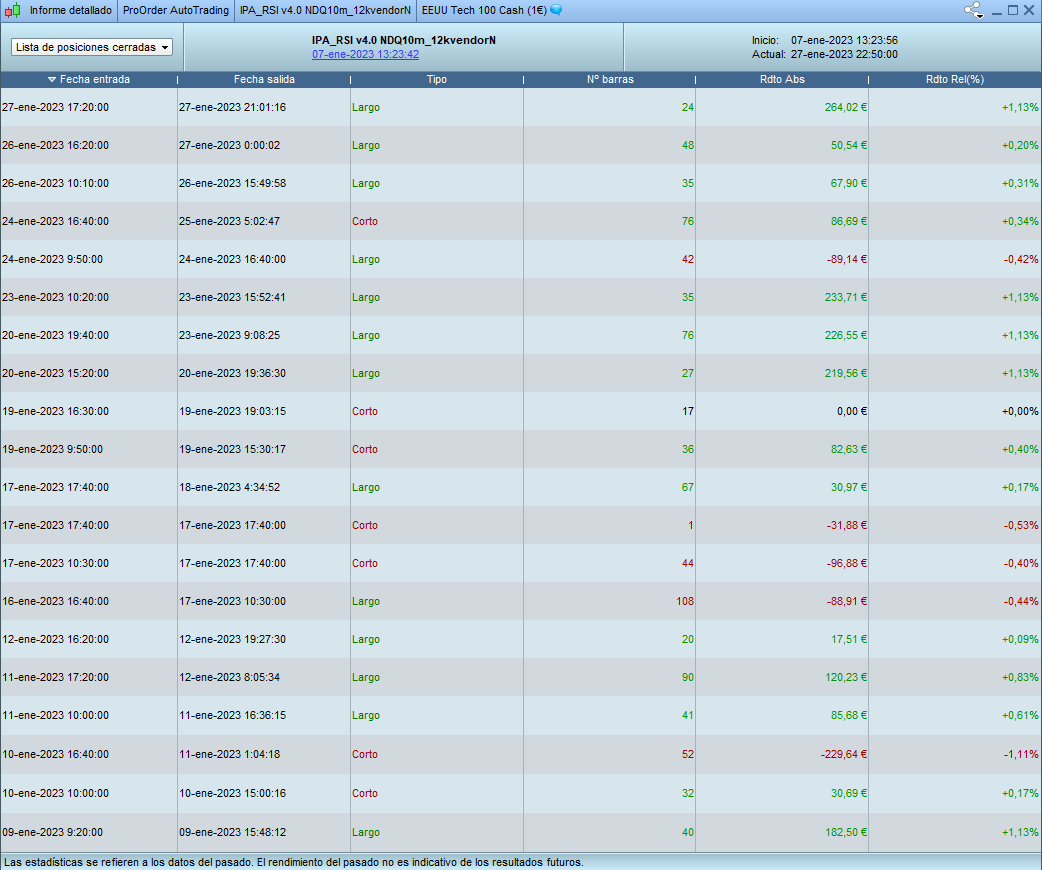Open the 07-ene-2023 13:23:42 link

[365, 54]
